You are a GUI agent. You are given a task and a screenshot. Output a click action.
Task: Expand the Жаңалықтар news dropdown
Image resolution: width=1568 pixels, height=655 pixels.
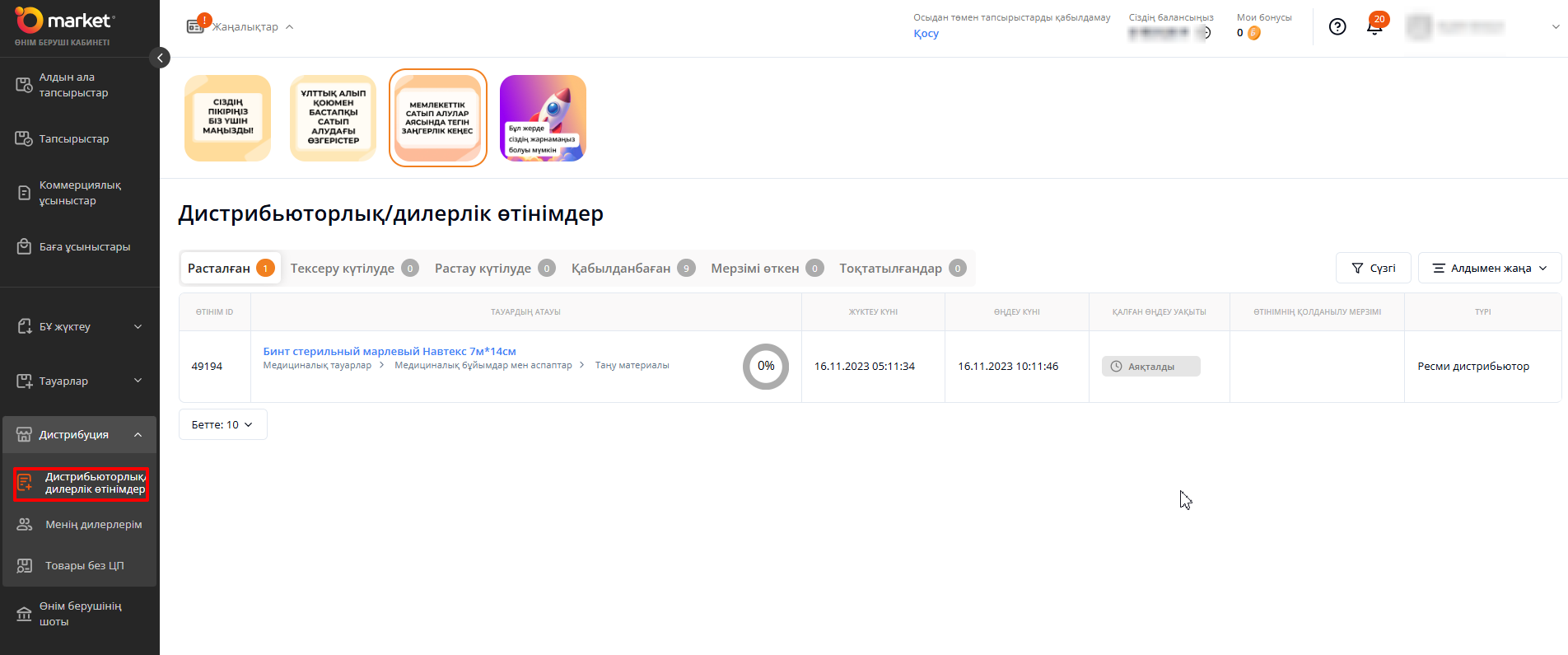[x=290, y=26]
